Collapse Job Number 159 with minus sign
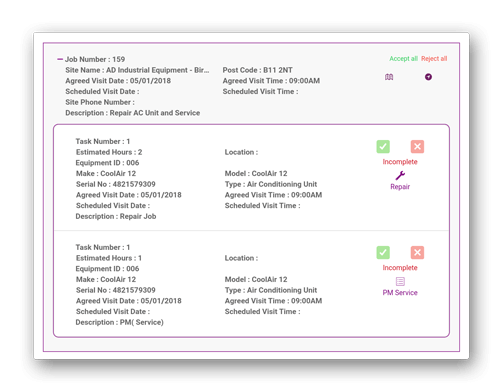The width and height of the screenshot is (500, 387). click(x=60, y=59)
